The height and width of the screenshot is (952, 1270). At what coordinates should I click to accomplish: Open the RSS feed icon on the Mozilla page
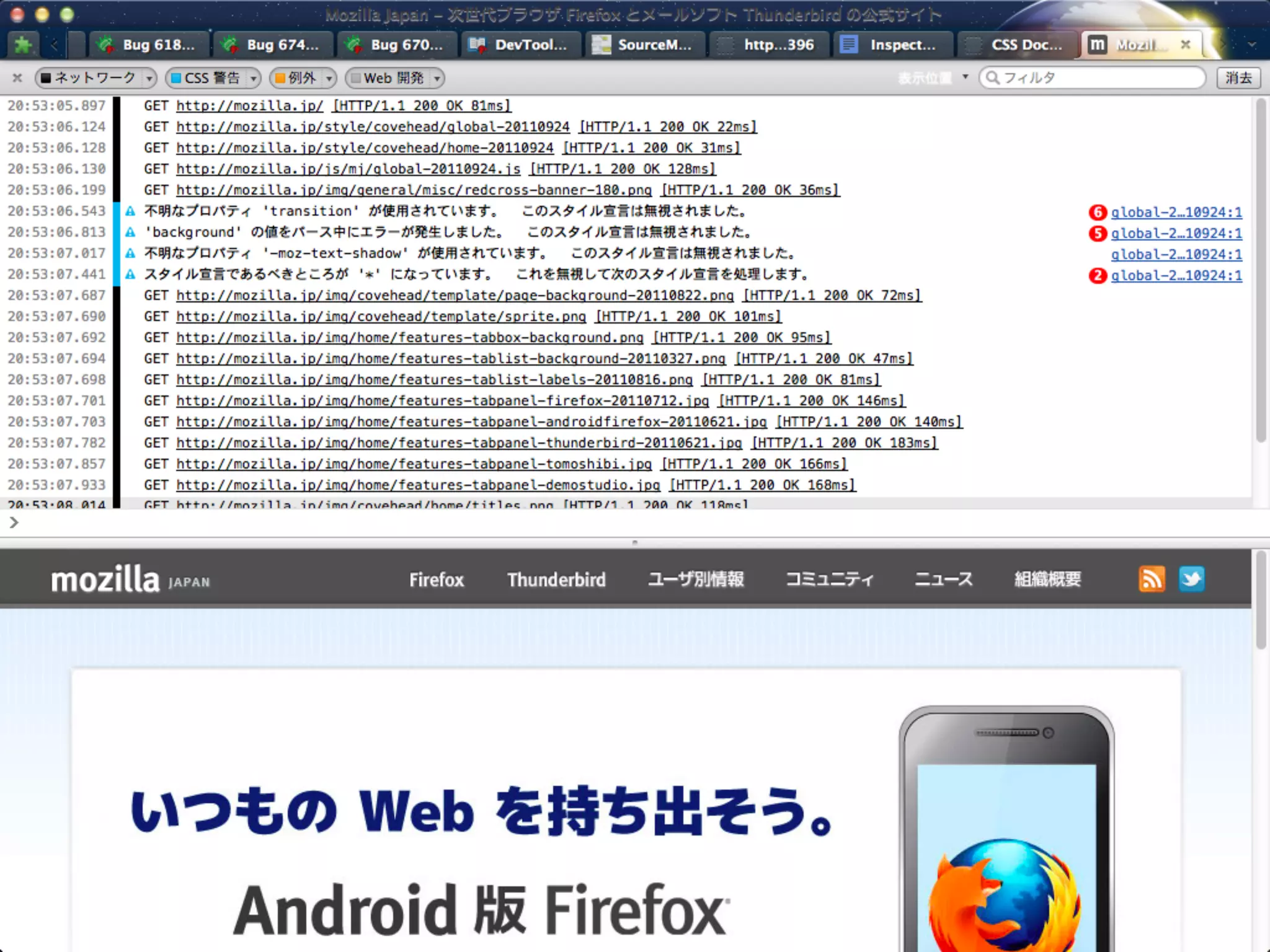(x=1152, y=580)
